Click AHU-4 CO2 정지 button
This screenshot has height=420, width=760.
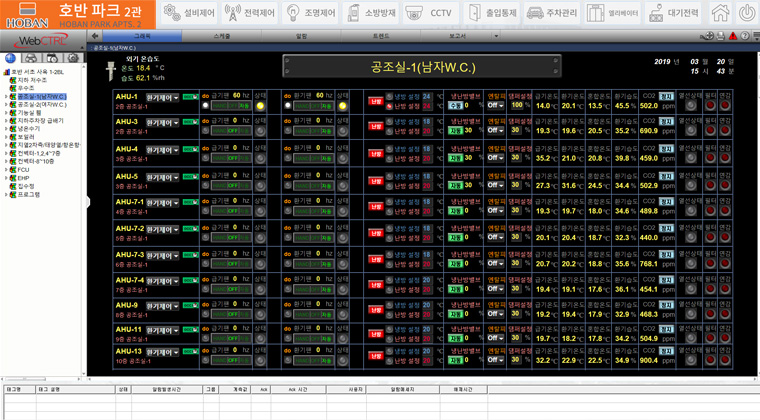tap(666, 149)
